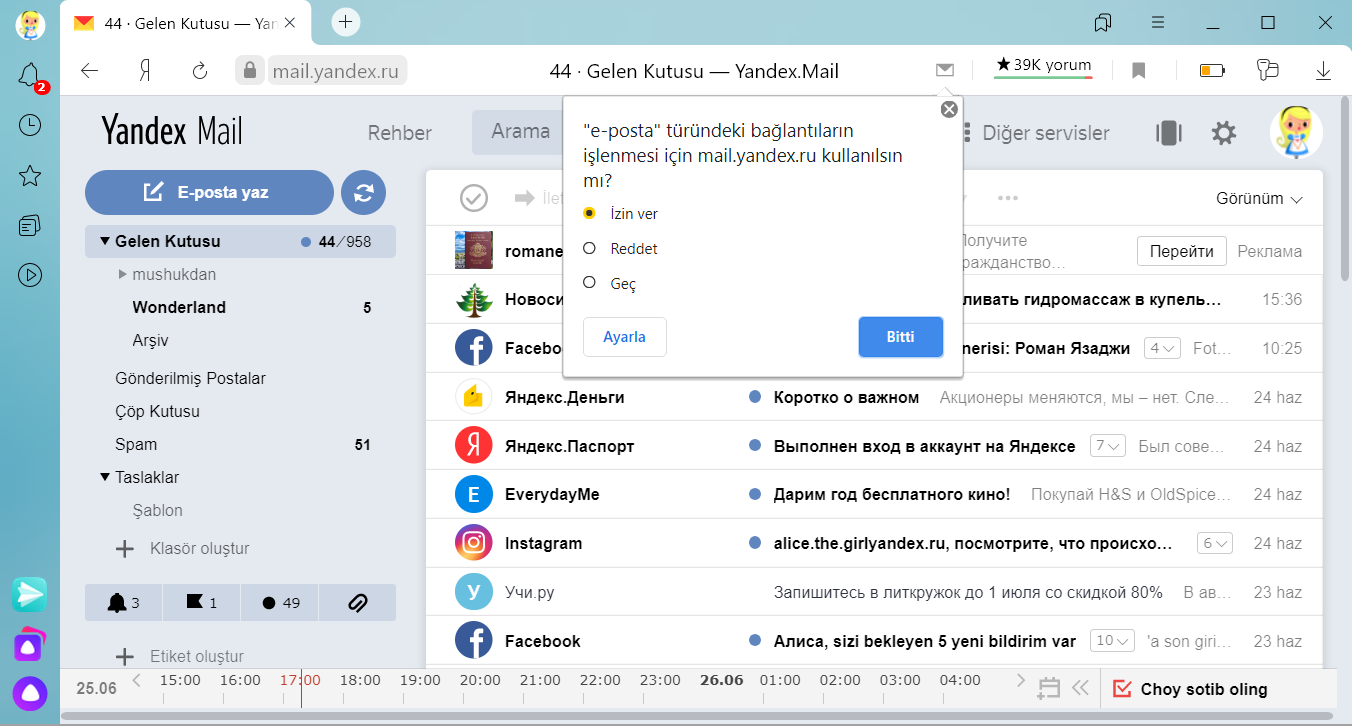The height and width of the screenshot is (726, 1352).
Task: Open video play icon in sidebar
Action: pyautogui.click(x=30, y=274)
